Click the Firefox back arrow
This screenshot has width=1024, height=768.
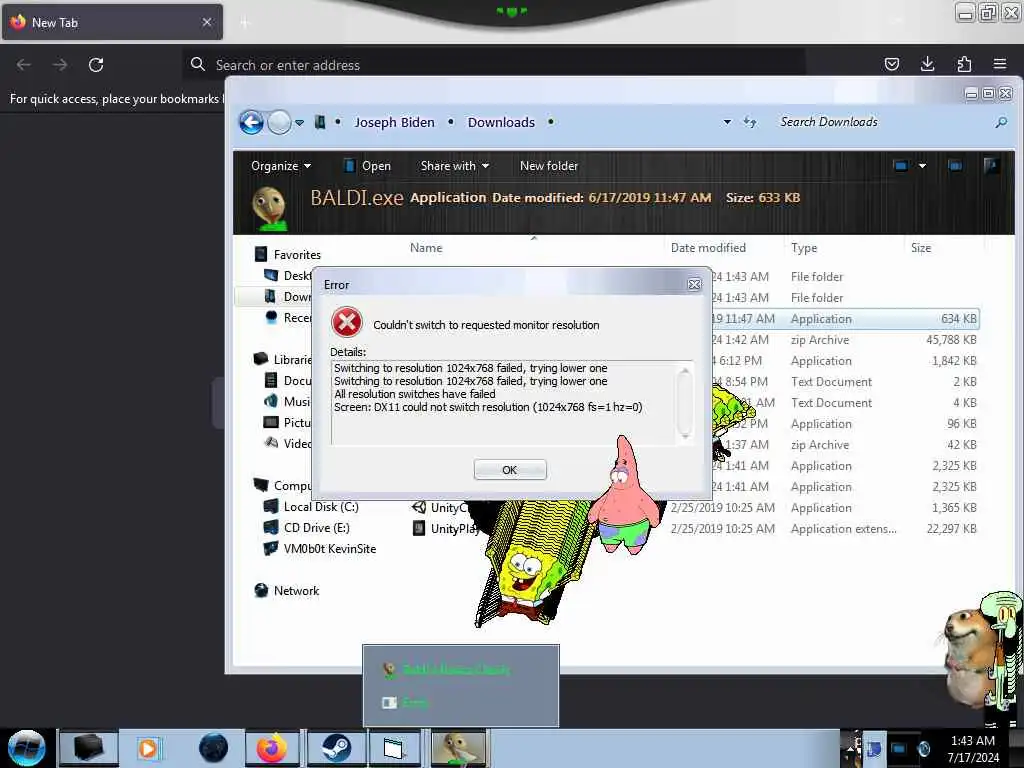24,65
